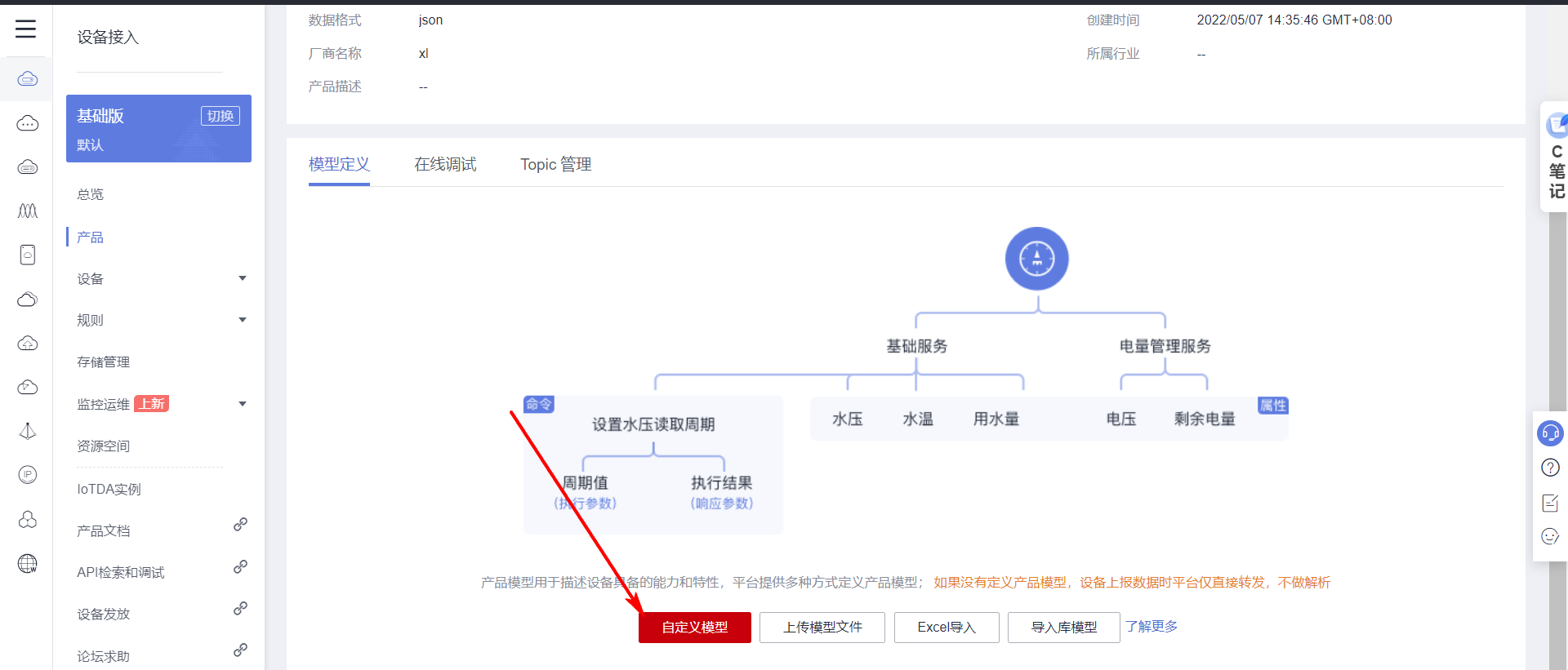Click the highlighted blue cloud service icon

click(28, 79)
